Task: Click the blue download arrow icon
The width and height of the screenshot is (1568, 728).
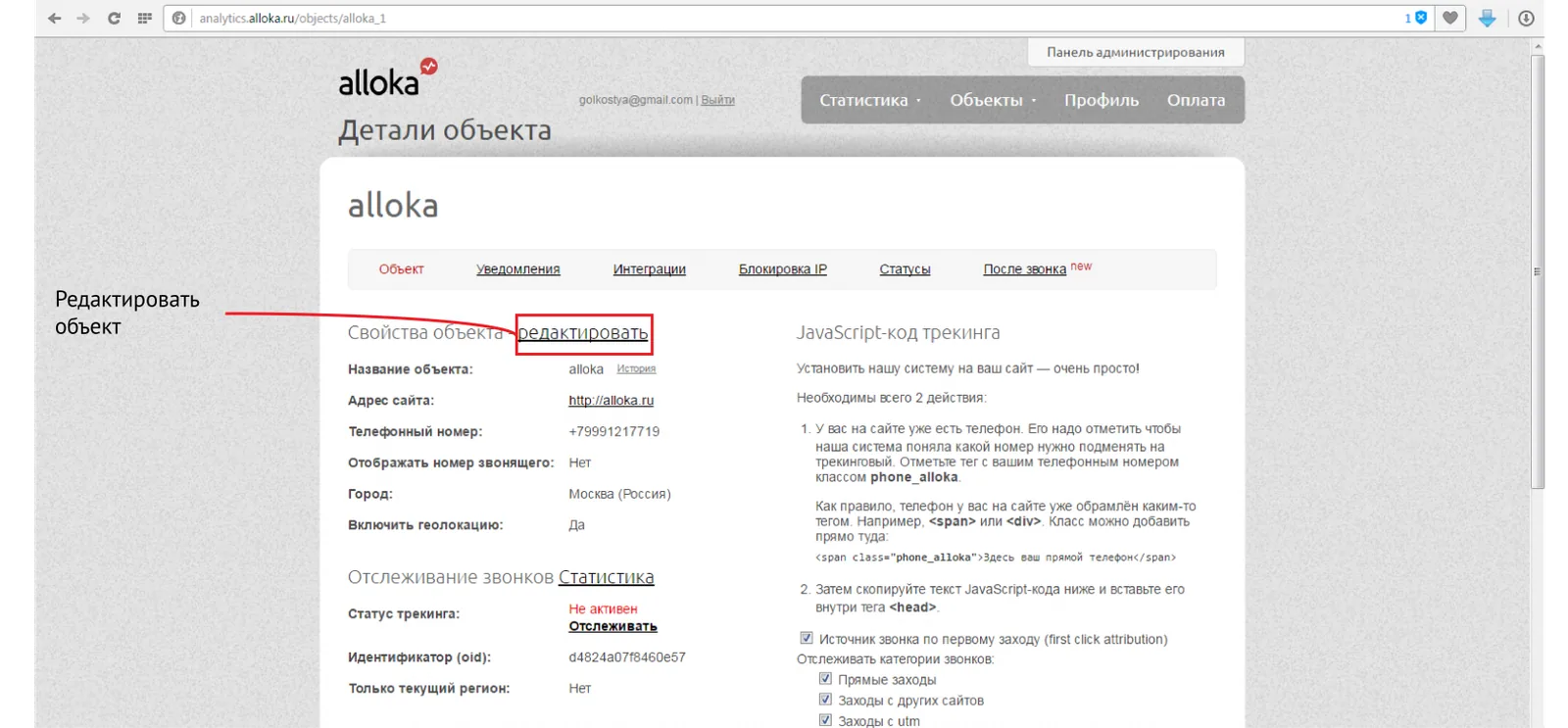Action: click(1487, 18)
